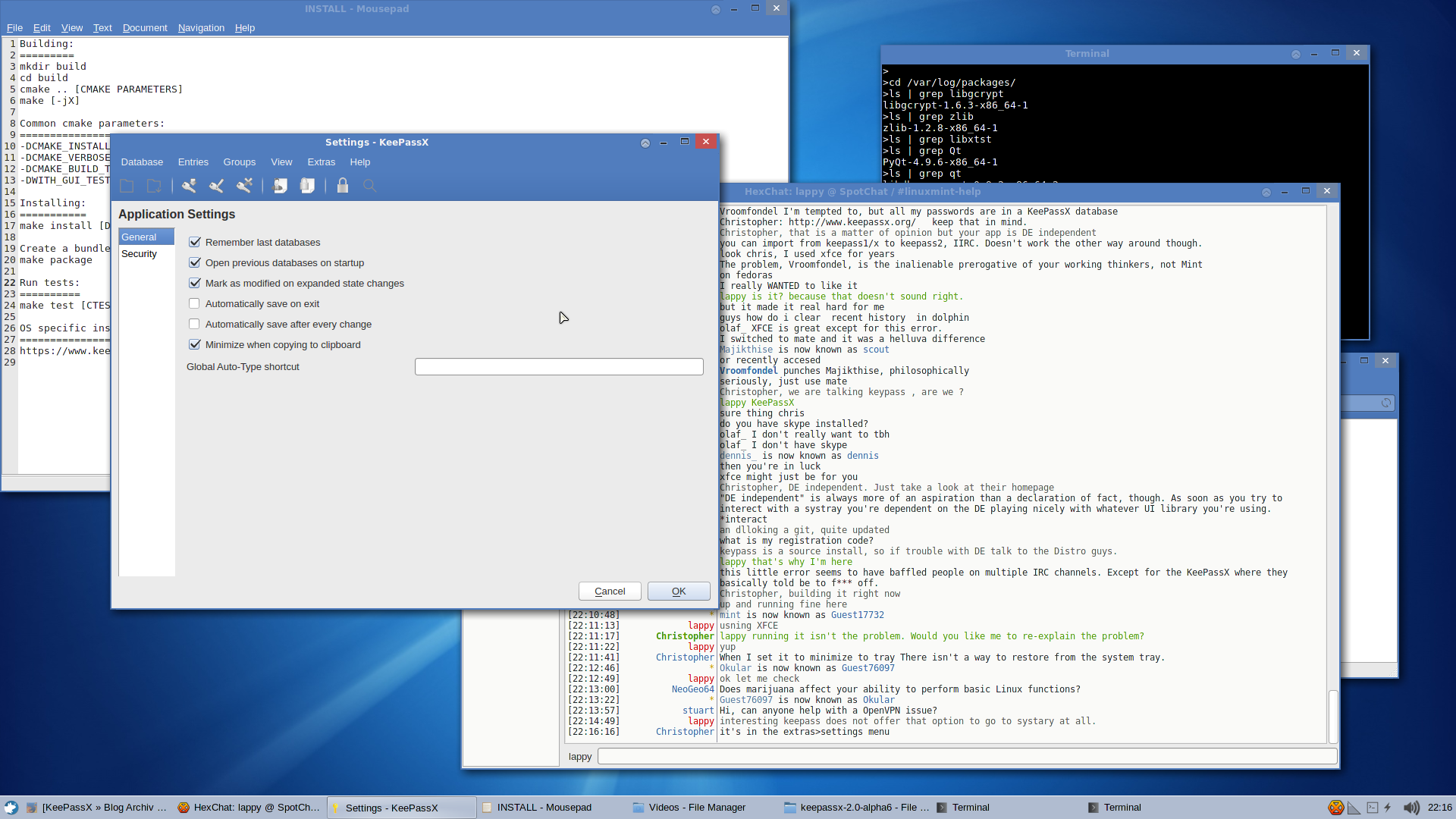Click the search magnifier icon in KeePassX toolbar

pos(370,186)
